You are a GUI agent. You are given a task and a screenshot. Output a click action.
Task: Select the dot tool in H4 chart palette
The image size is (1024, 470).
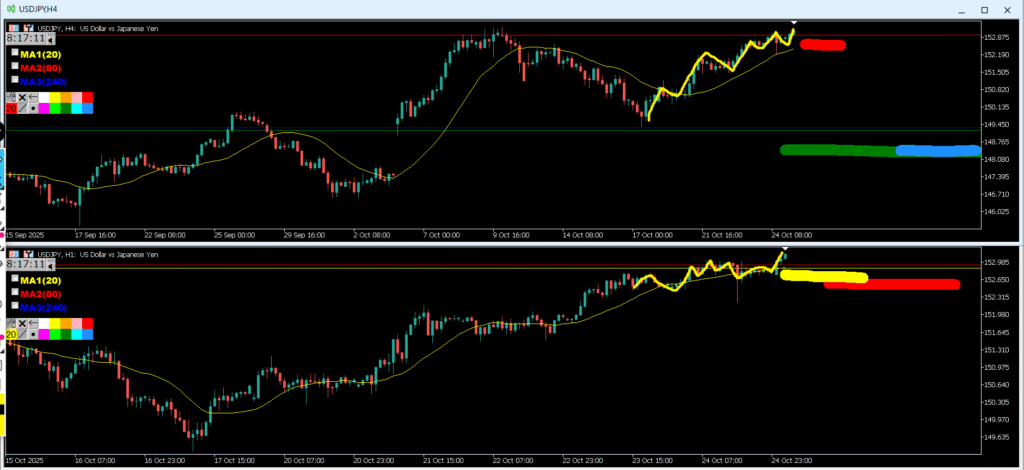coord(33,108)
